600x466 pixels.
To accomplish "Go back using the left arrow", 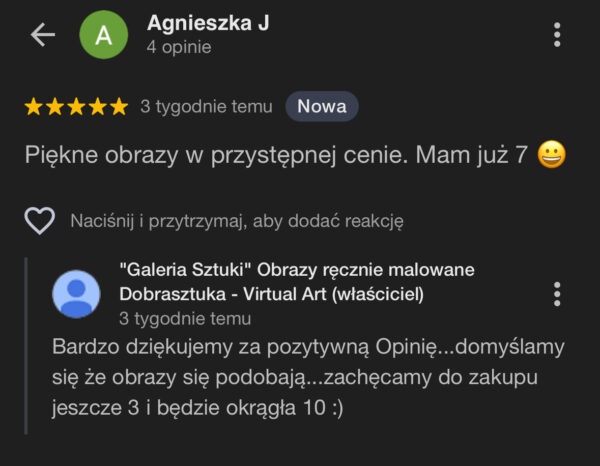I will pyautogui.click(x=43, y=35).
